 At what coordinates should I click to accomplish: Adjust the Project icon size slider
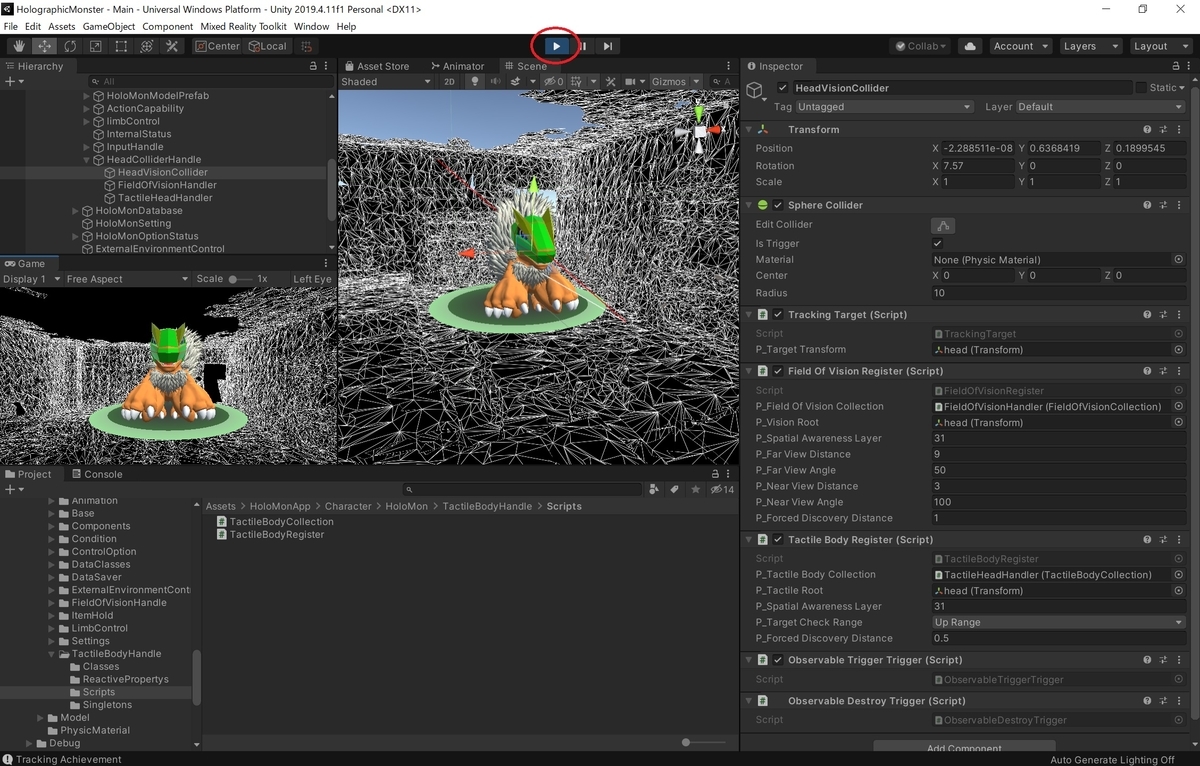pos(704,742)
